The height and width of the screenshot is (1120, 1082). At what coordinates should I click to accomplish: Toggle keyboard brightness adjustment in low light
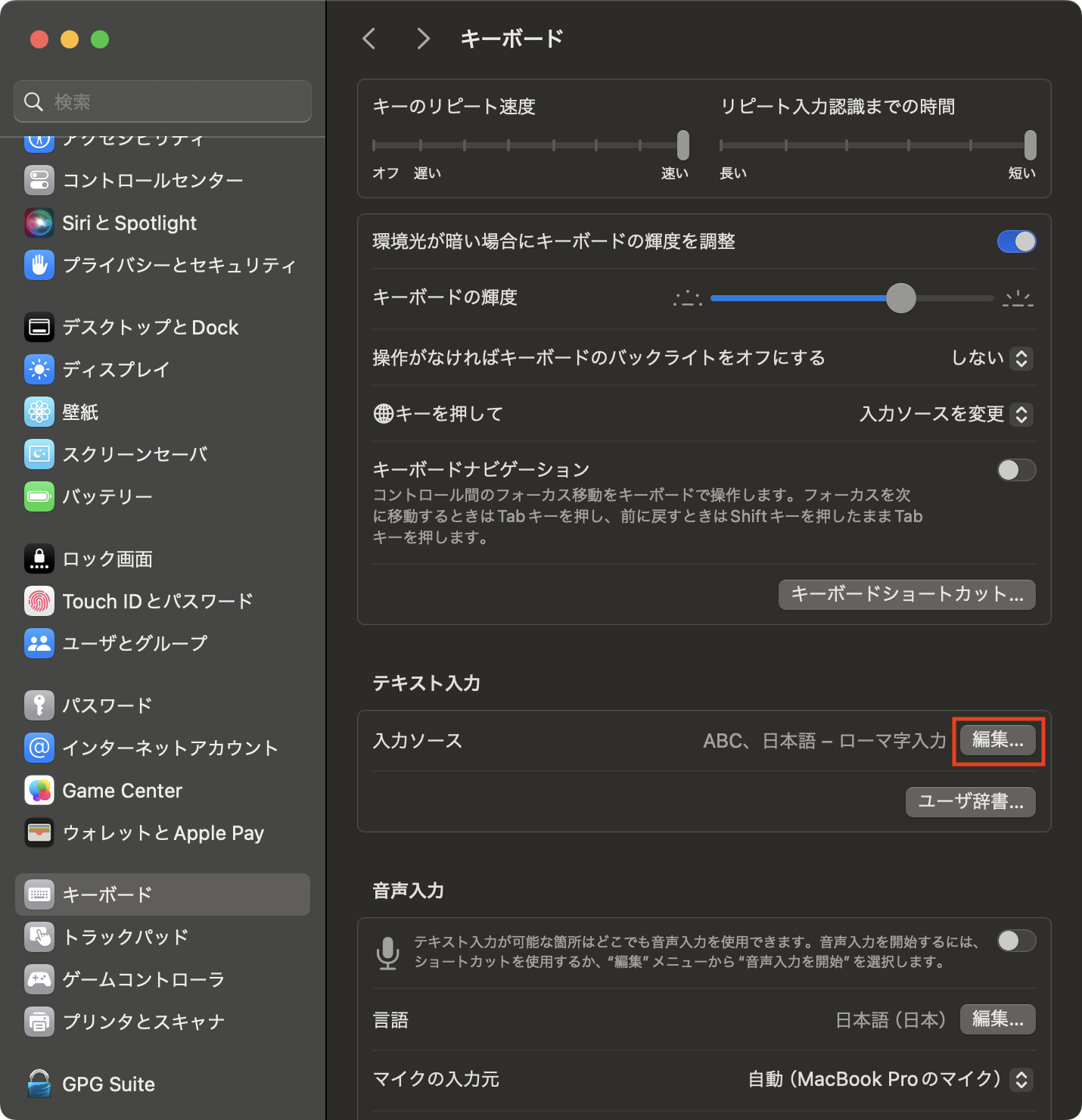pos(1016,241)
